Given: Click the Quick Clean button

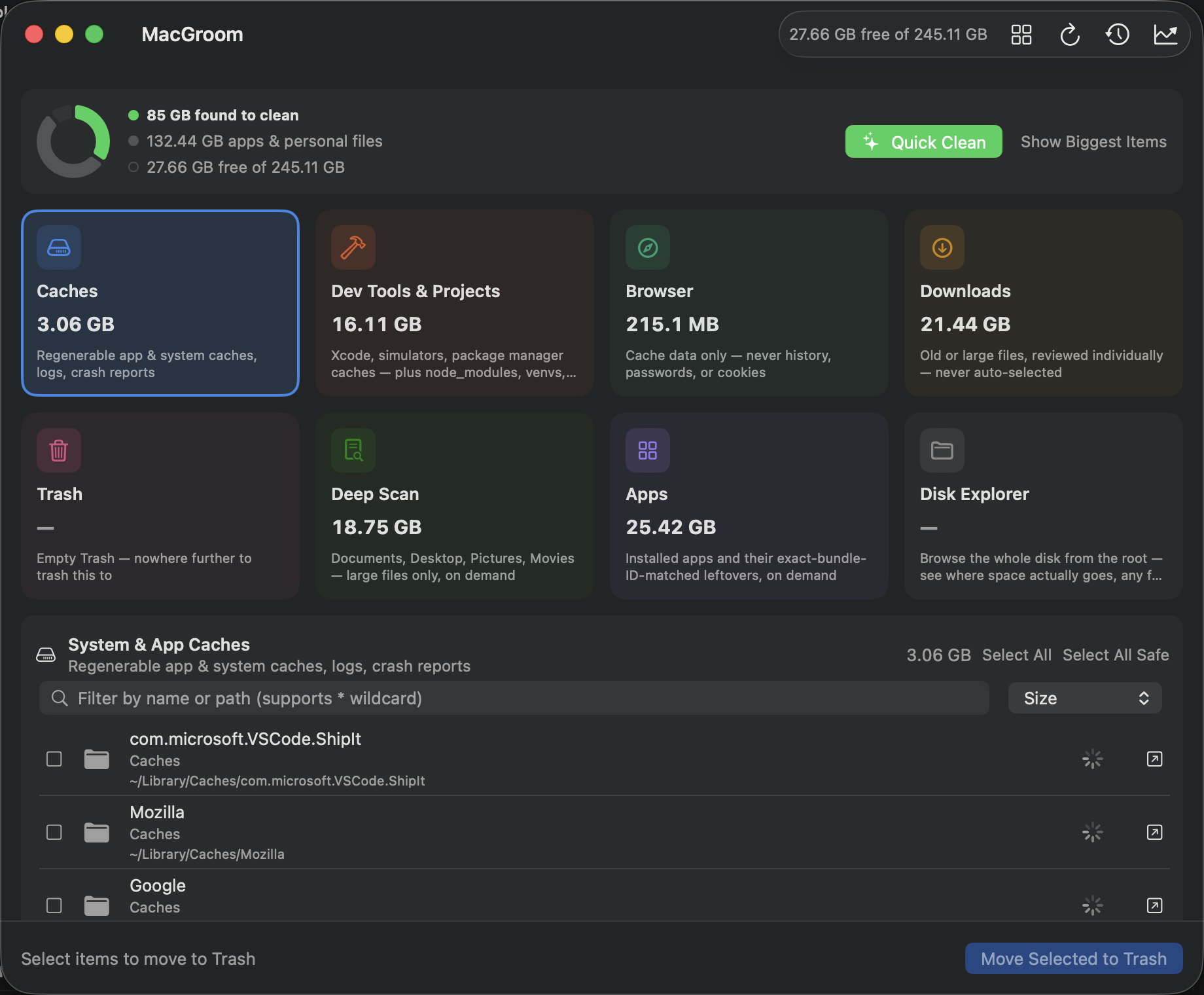Looking at the screenshot, I should click(x=923, y=141).
